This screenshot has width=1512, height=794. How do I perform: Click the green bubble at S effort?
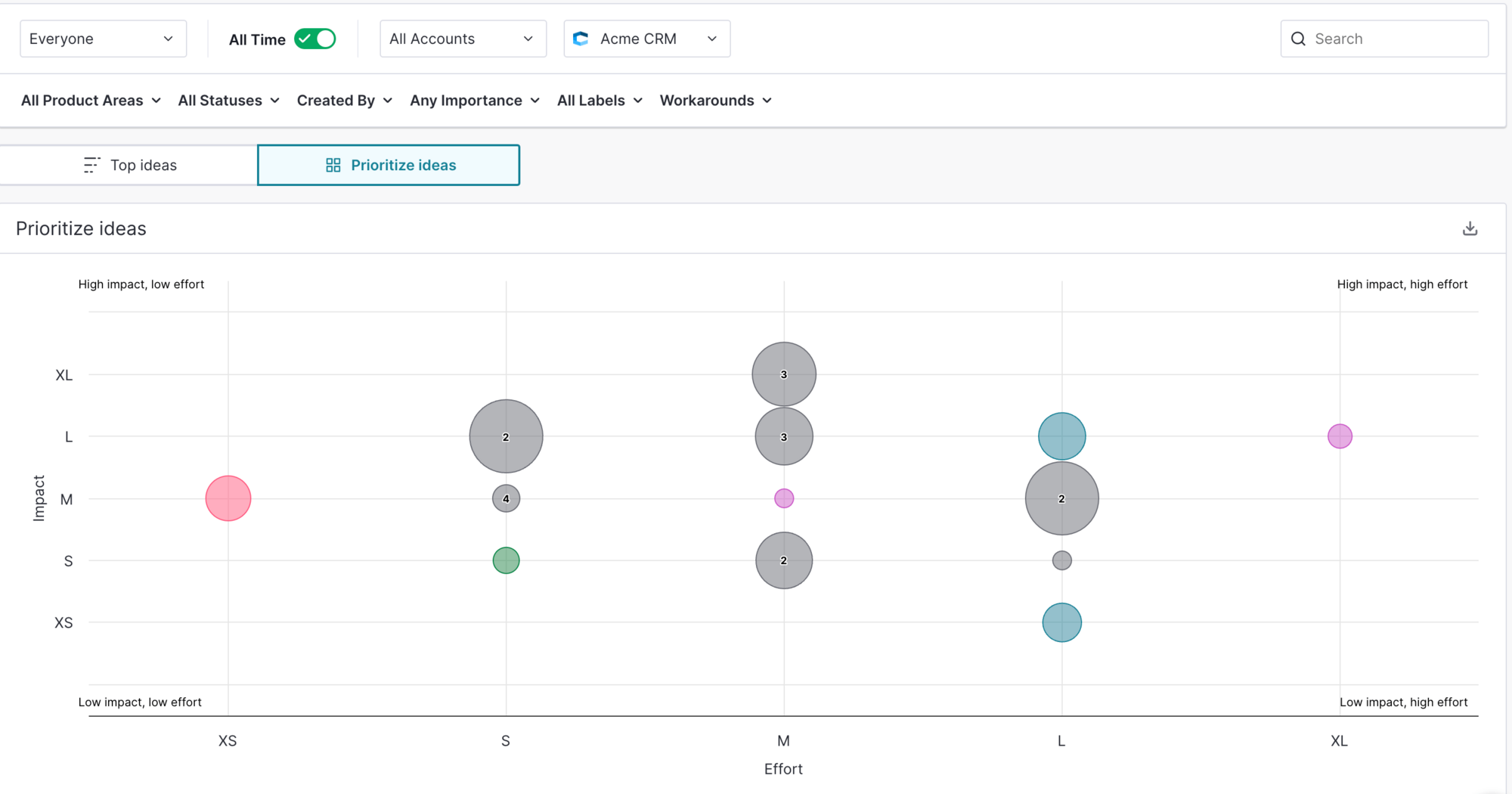point(506,560)
